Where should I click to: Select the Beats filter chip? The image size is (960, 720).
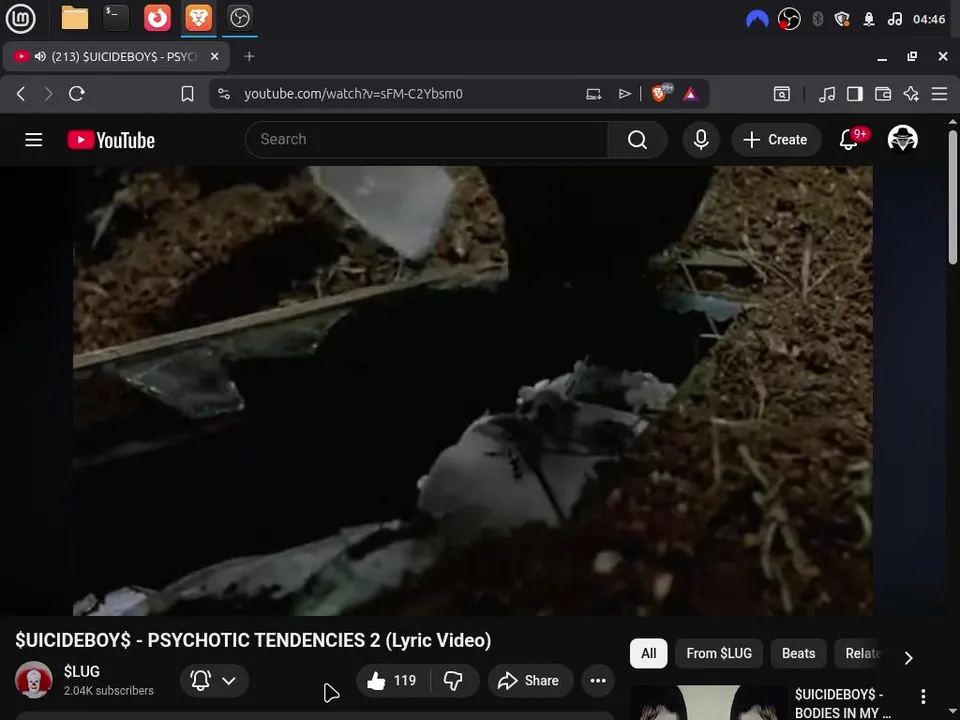(x=798, y=653)
